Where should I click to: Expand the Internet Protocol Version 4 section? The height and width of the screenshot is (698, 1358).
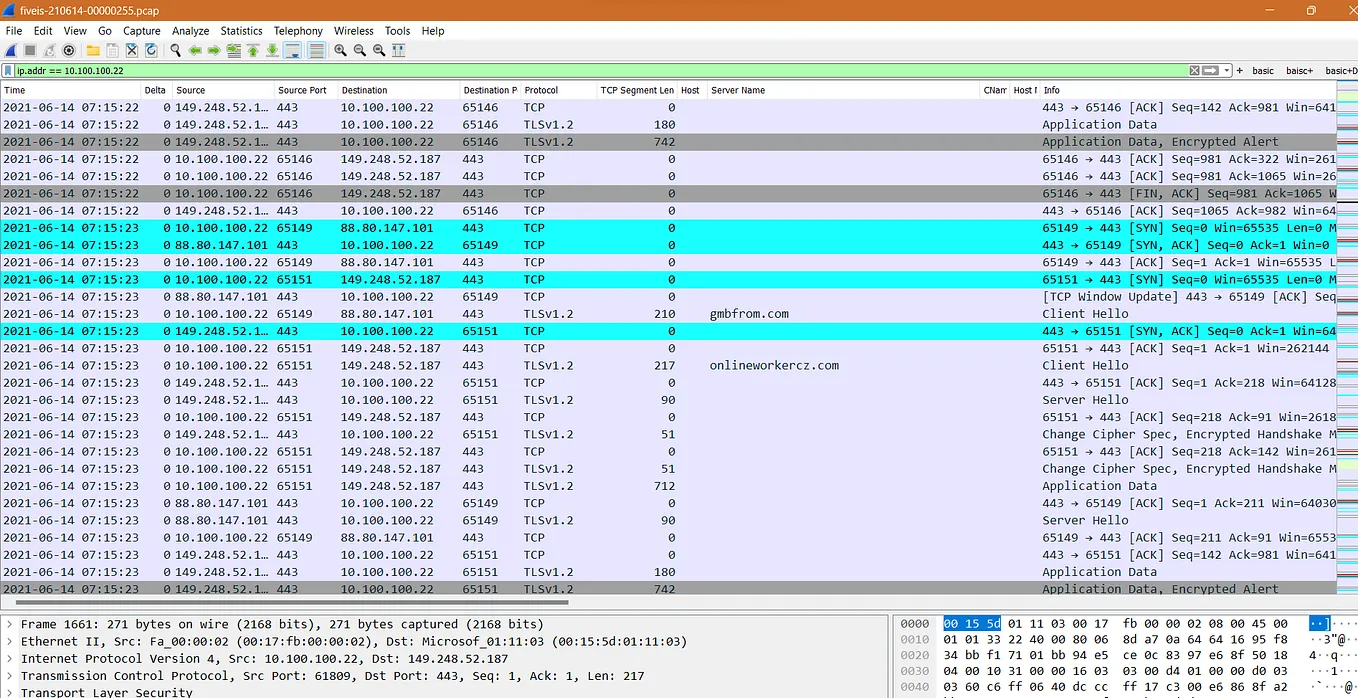pyautogui.click(x=9, y=658)
